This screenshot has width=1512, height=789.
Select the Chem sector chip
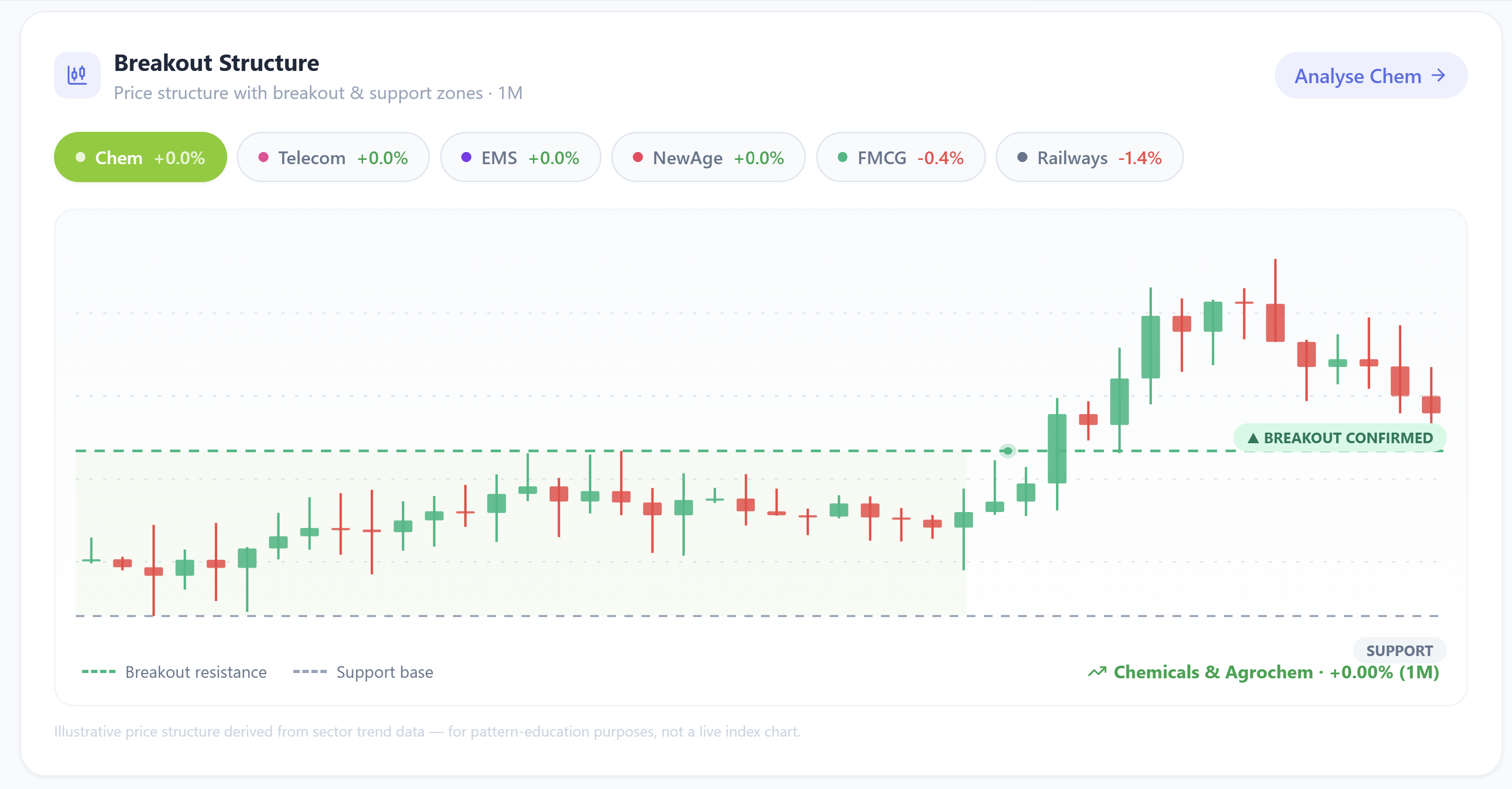140,157
